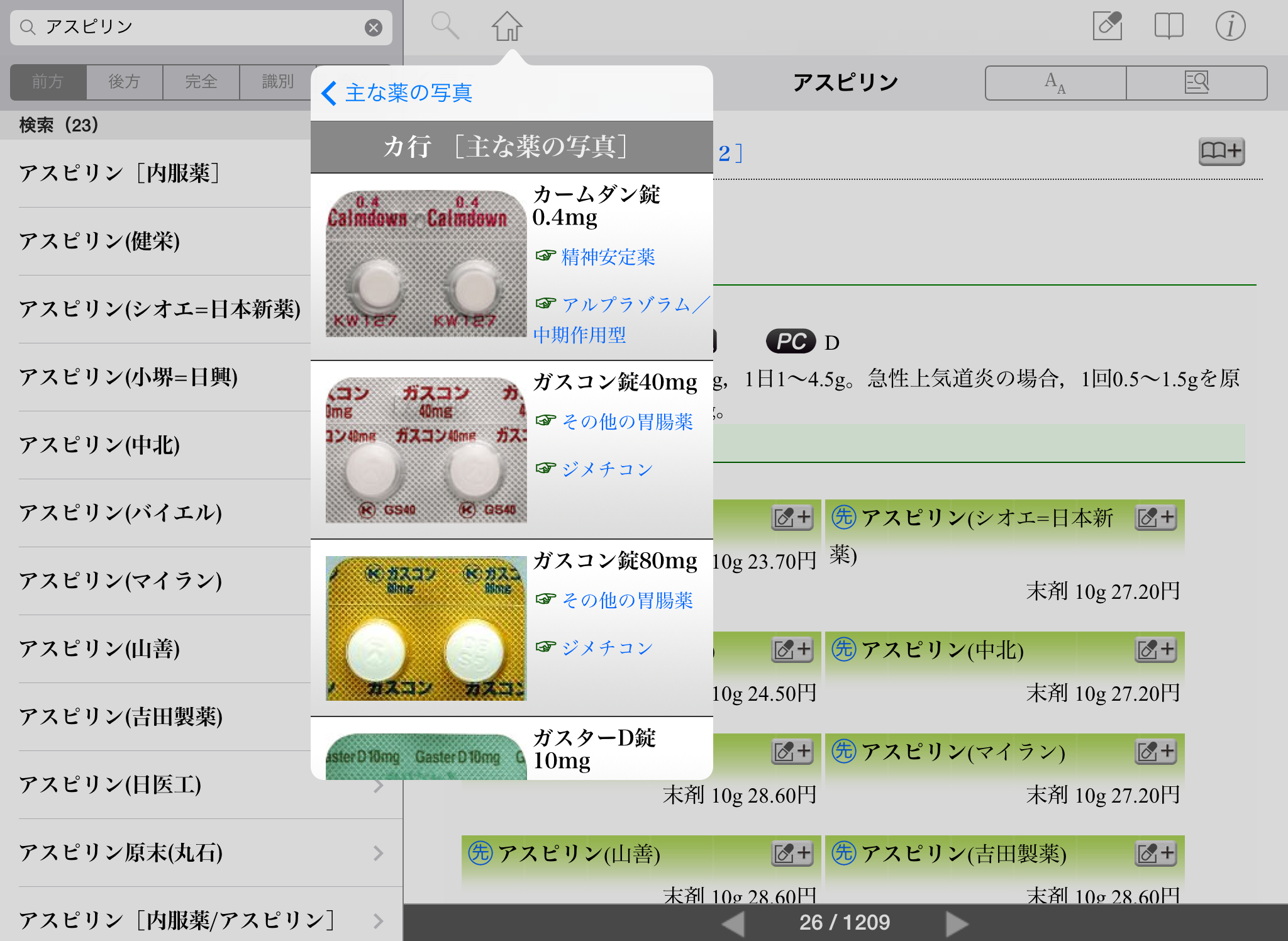Add memo to アスピリン(中北) card
The width and height of the screenshot is (1288, 941).
tap(1155, 649)
